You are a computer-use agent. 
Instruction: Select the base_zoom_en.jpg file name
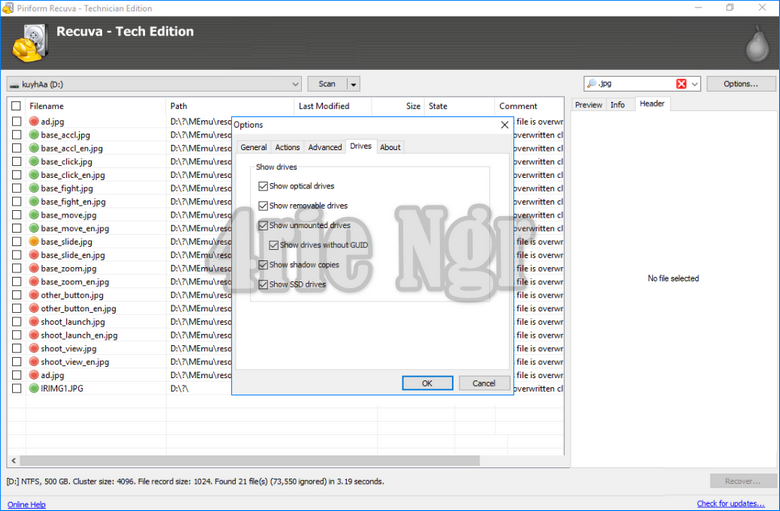[x=75, y=282]
